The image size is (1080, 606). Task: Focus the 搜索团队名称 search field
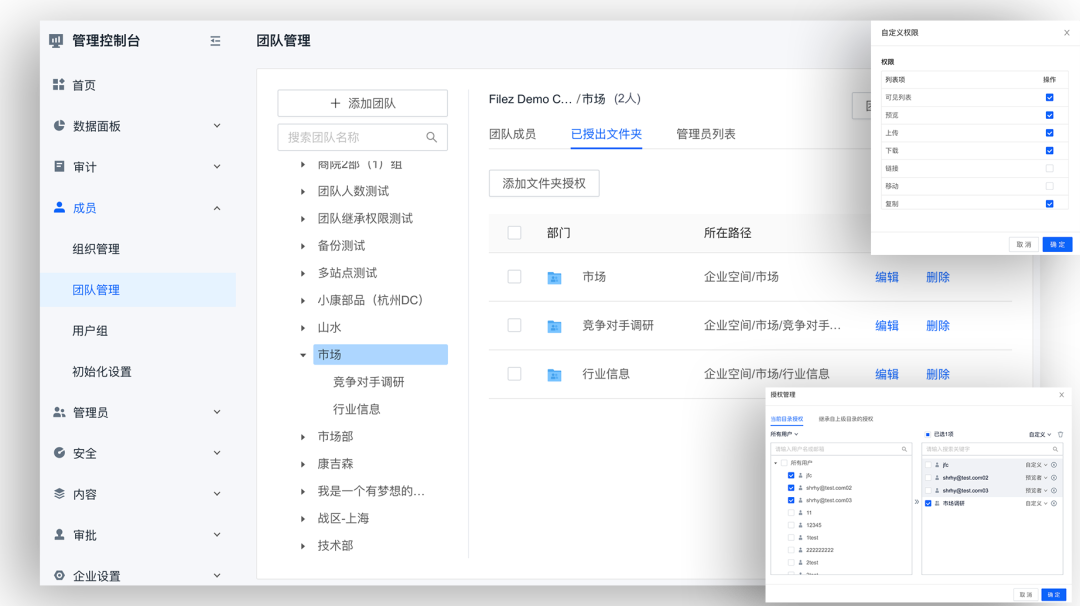point(363,137)
